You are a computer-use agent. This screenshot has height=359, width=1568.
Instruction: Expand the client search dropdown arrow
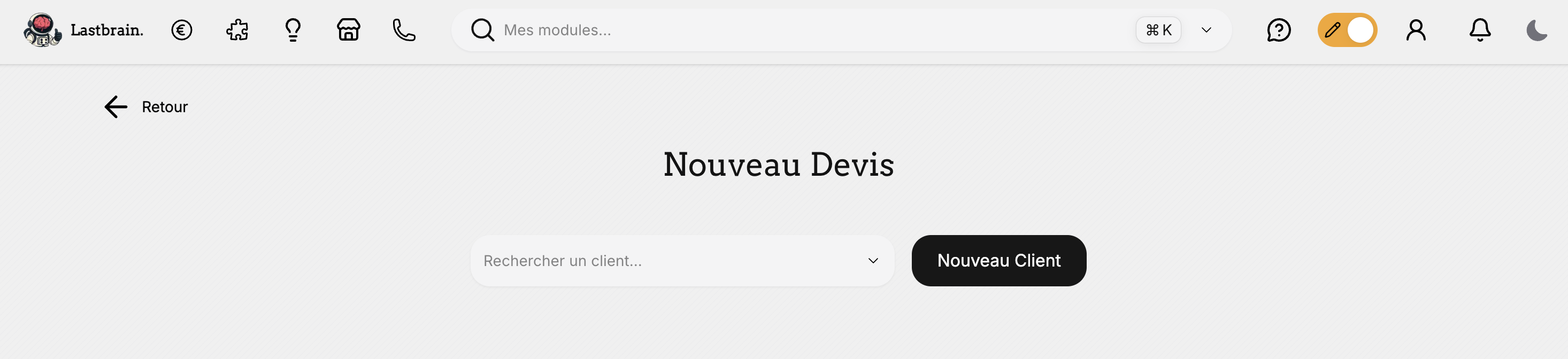(873, 260)
